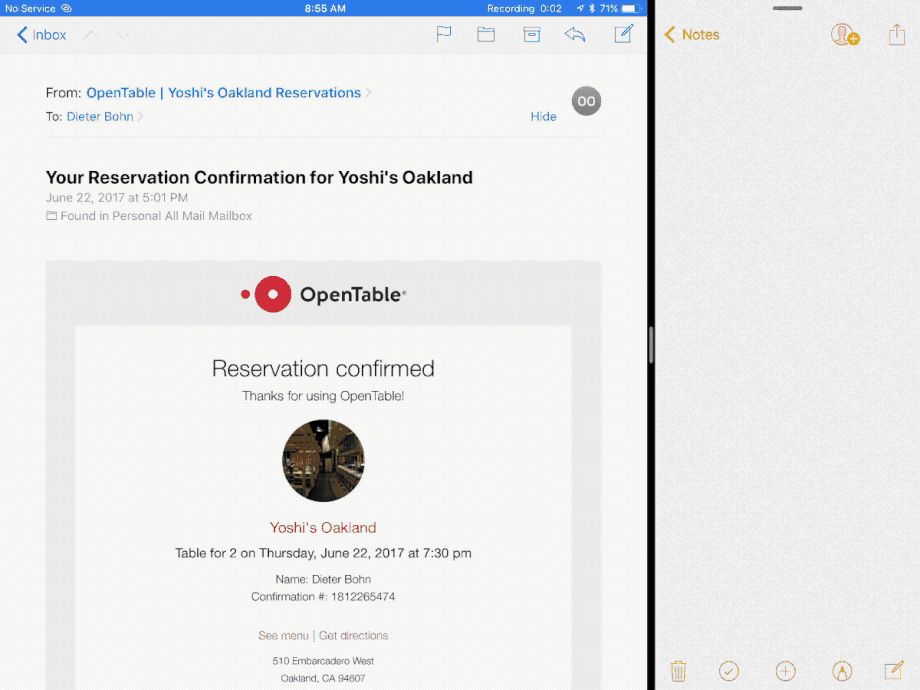920x690 pixels.
Task: Open the move to folder icon
Action: click(x=486, y=34)
